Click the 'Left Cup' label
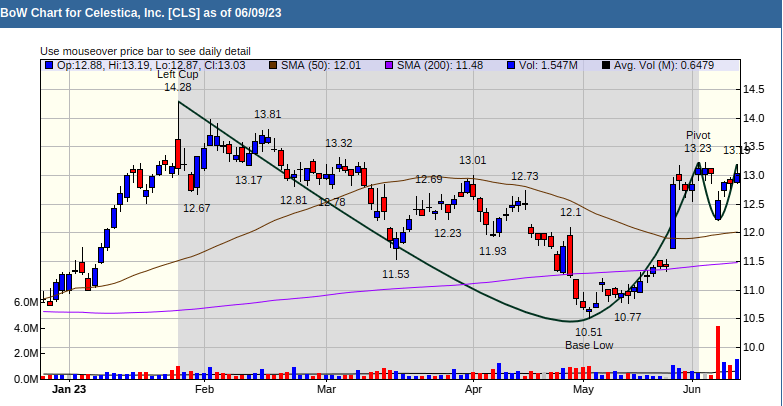Viewport: 783px width, 406px height. (x=178, y=75)
